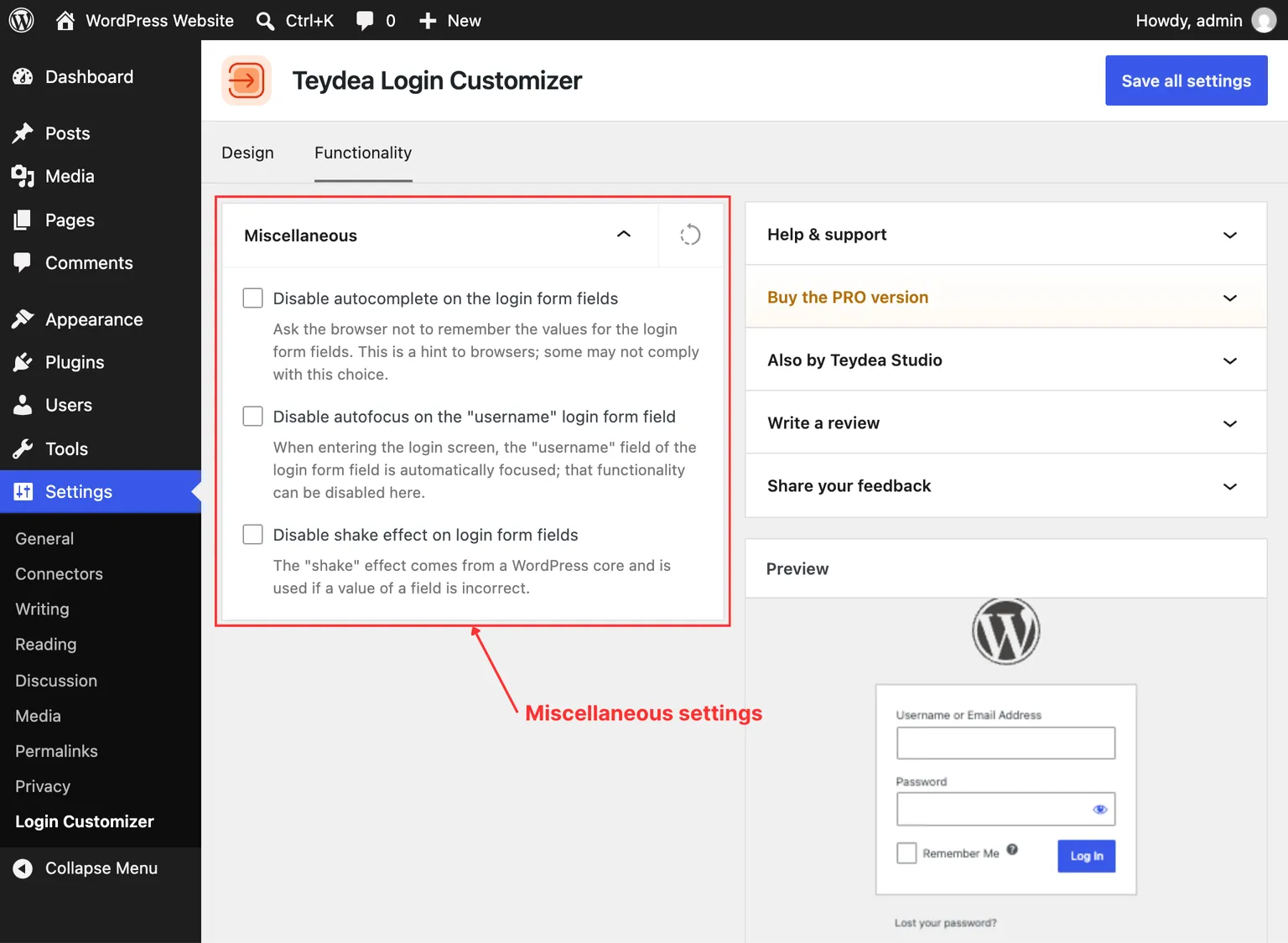Open Permalinks settings submenu

[56, 751]
